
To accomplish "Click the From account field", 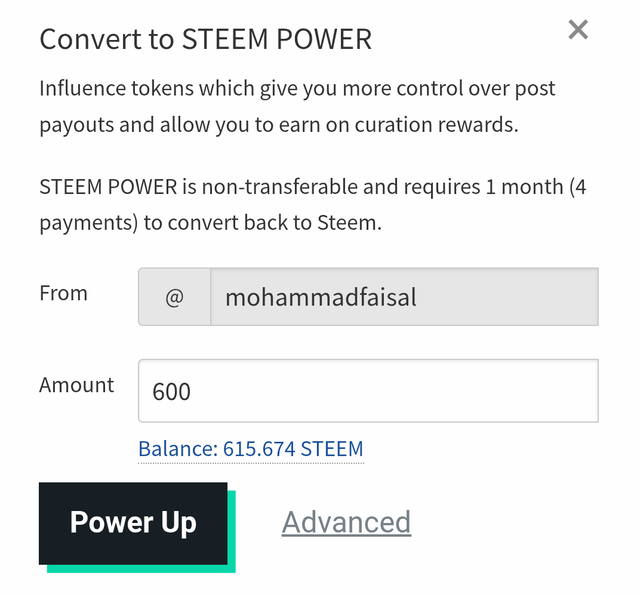I will pos(404,297).
